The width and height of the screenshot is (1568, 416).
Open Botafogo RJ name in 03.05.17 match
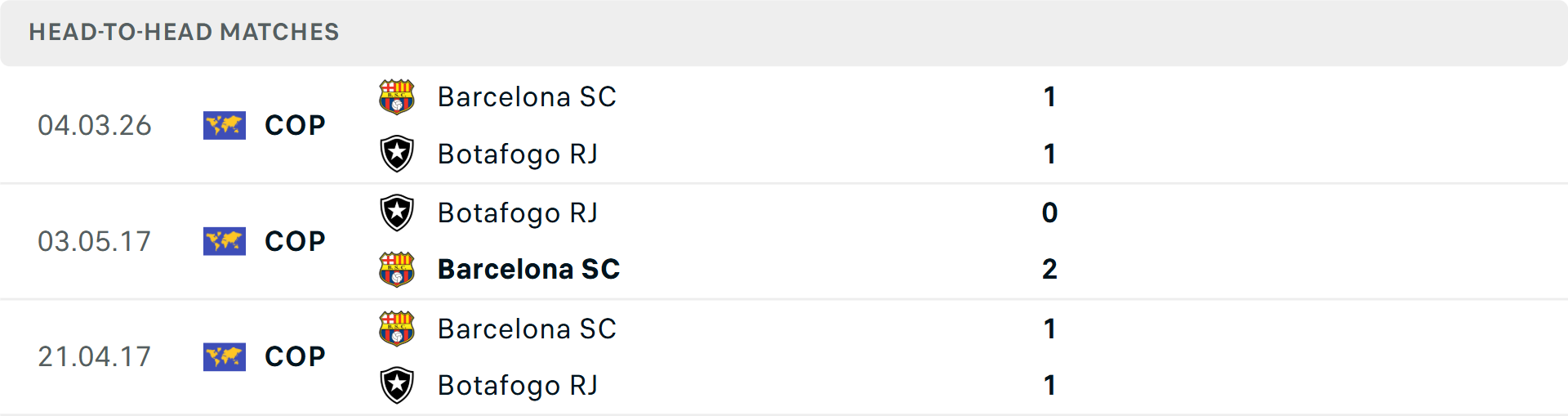(x=518, y=212)
